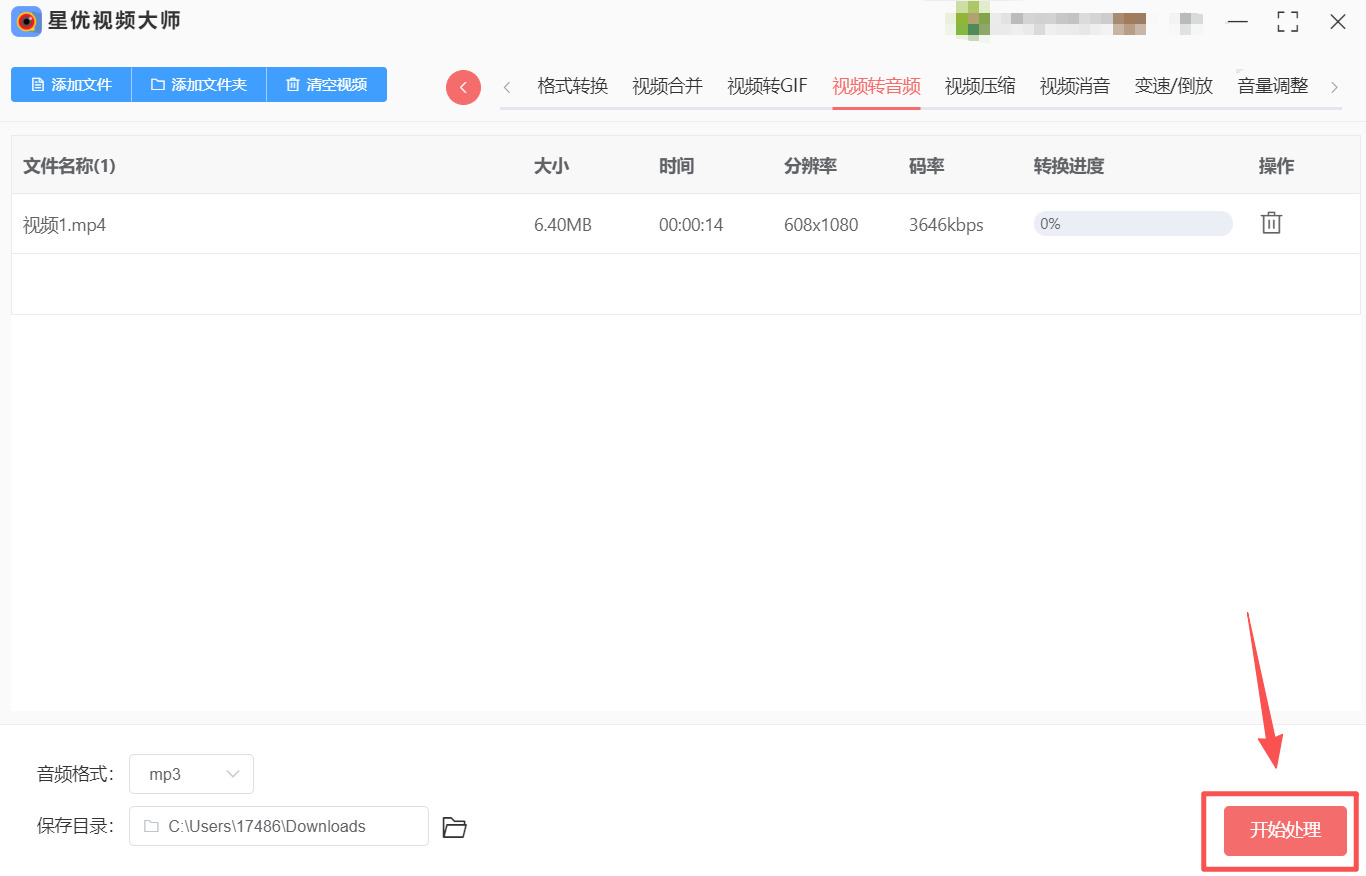
Task: Click the 0% conversion progress bar
Action: (1132, 224)
